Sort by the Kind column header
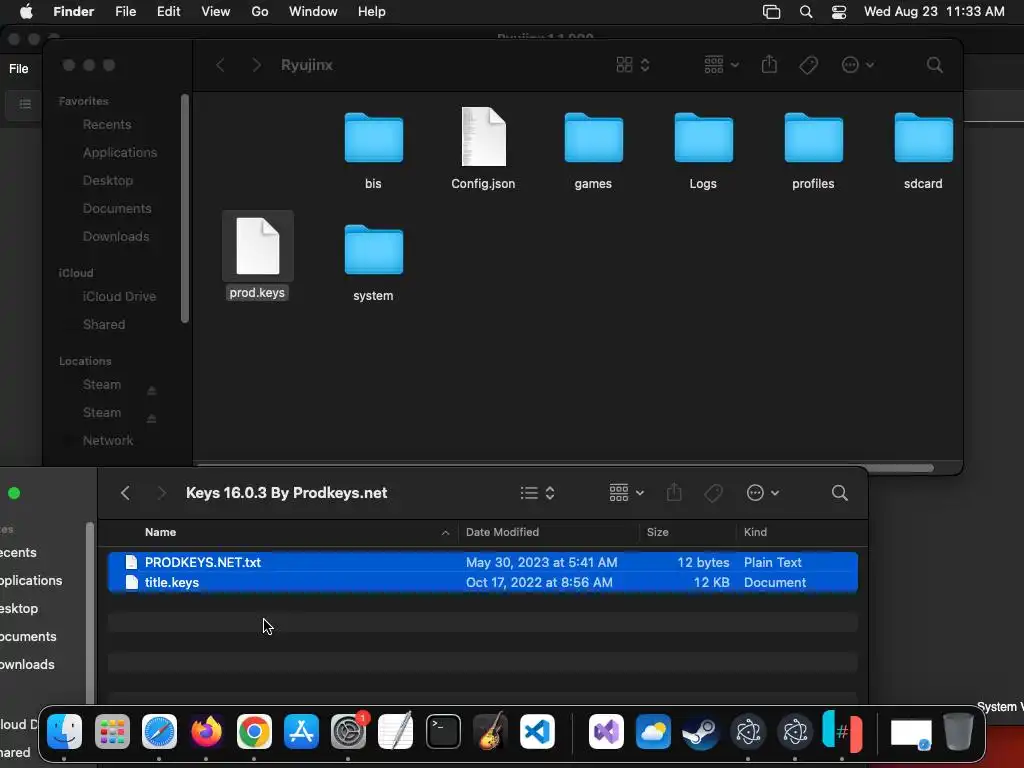 pos(801,532)
